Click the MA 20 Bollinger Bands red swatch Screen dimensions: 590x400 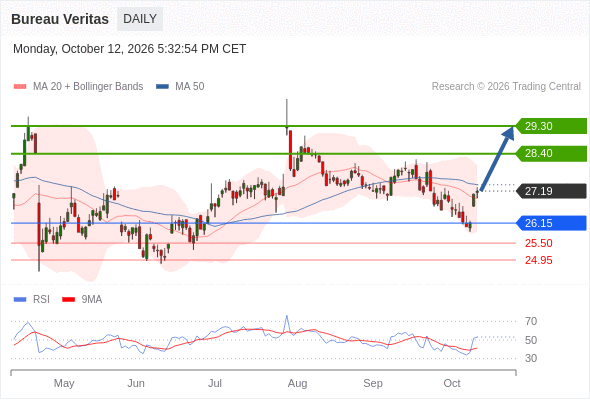pos(20,87)
